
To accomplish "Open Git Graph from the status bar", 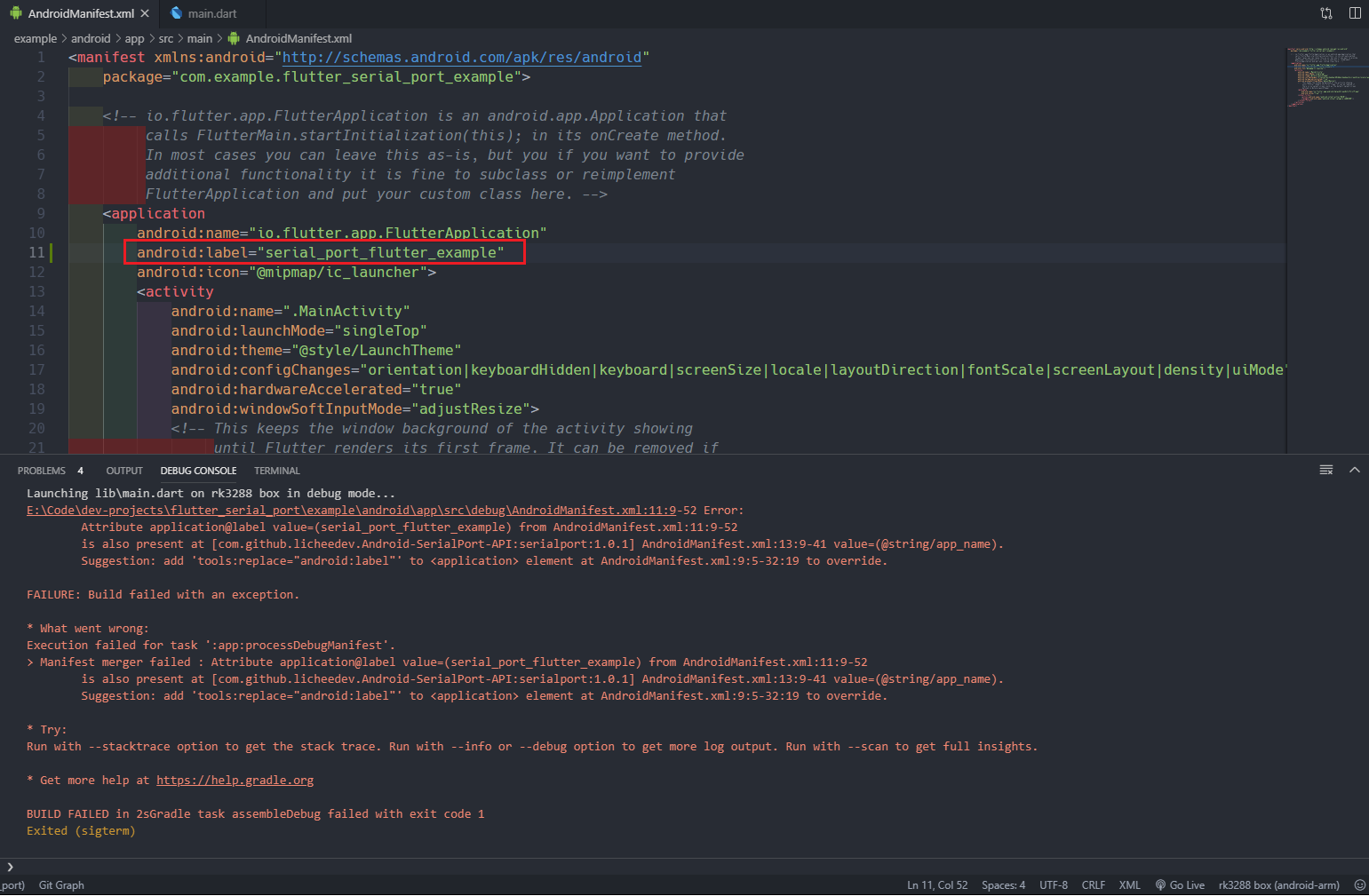I will click(61, 885).
